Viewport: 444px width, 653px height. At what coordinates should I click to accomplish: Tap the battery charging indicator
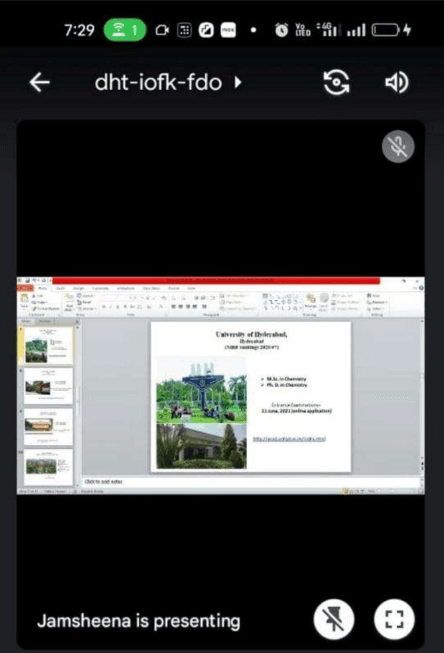pyautogui.click(x=392, y=30)
